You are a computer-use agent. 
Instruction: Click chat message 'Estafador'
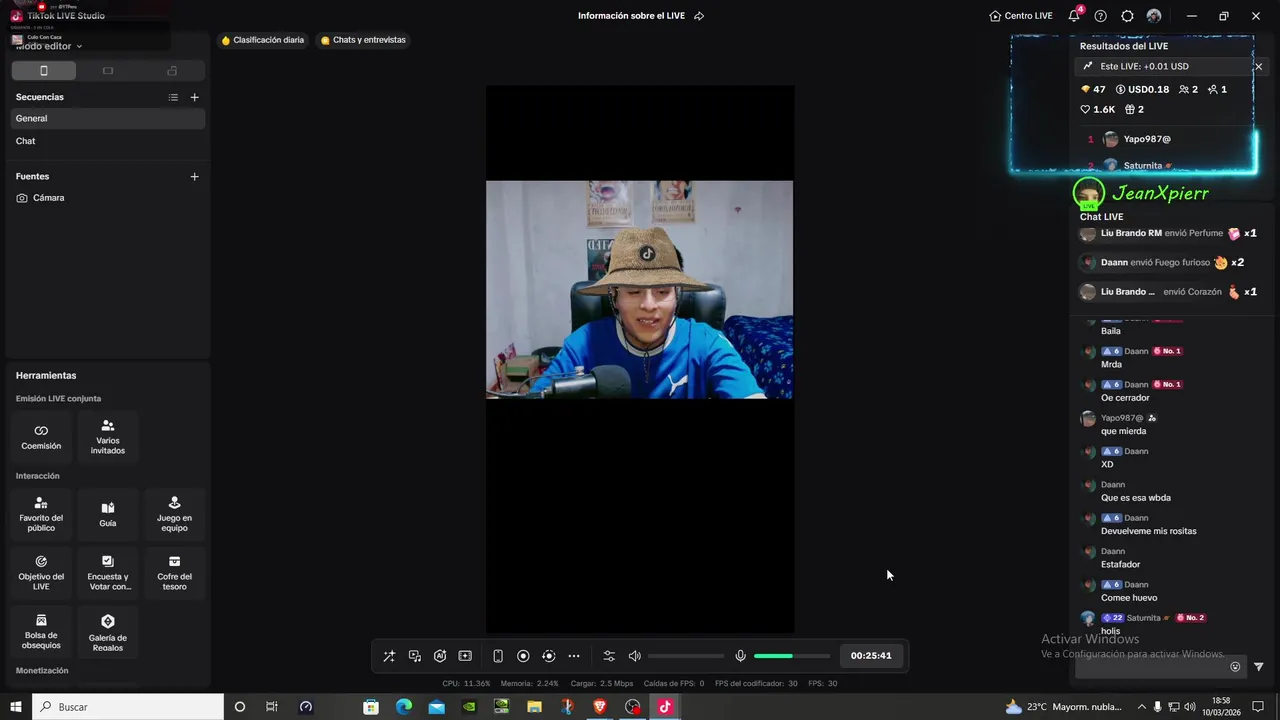(x=1120, y=565)
